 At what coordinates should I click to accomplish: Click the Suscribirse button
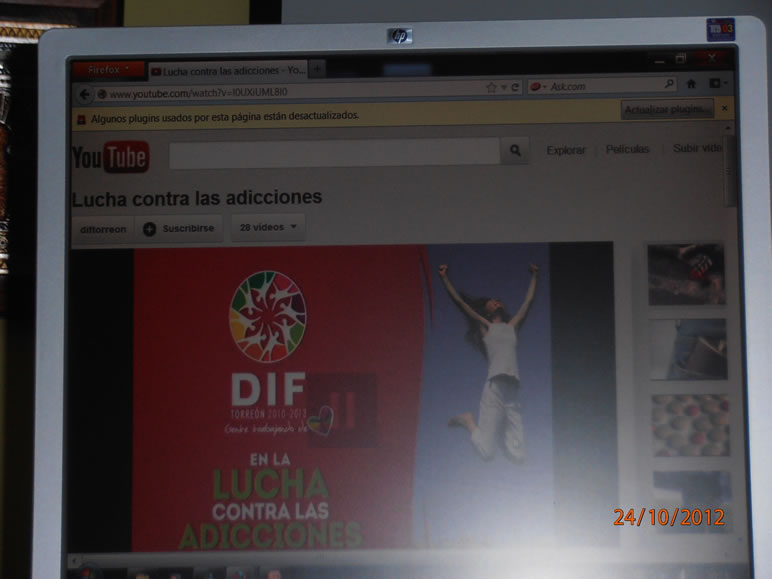click(x=179, y=228)
